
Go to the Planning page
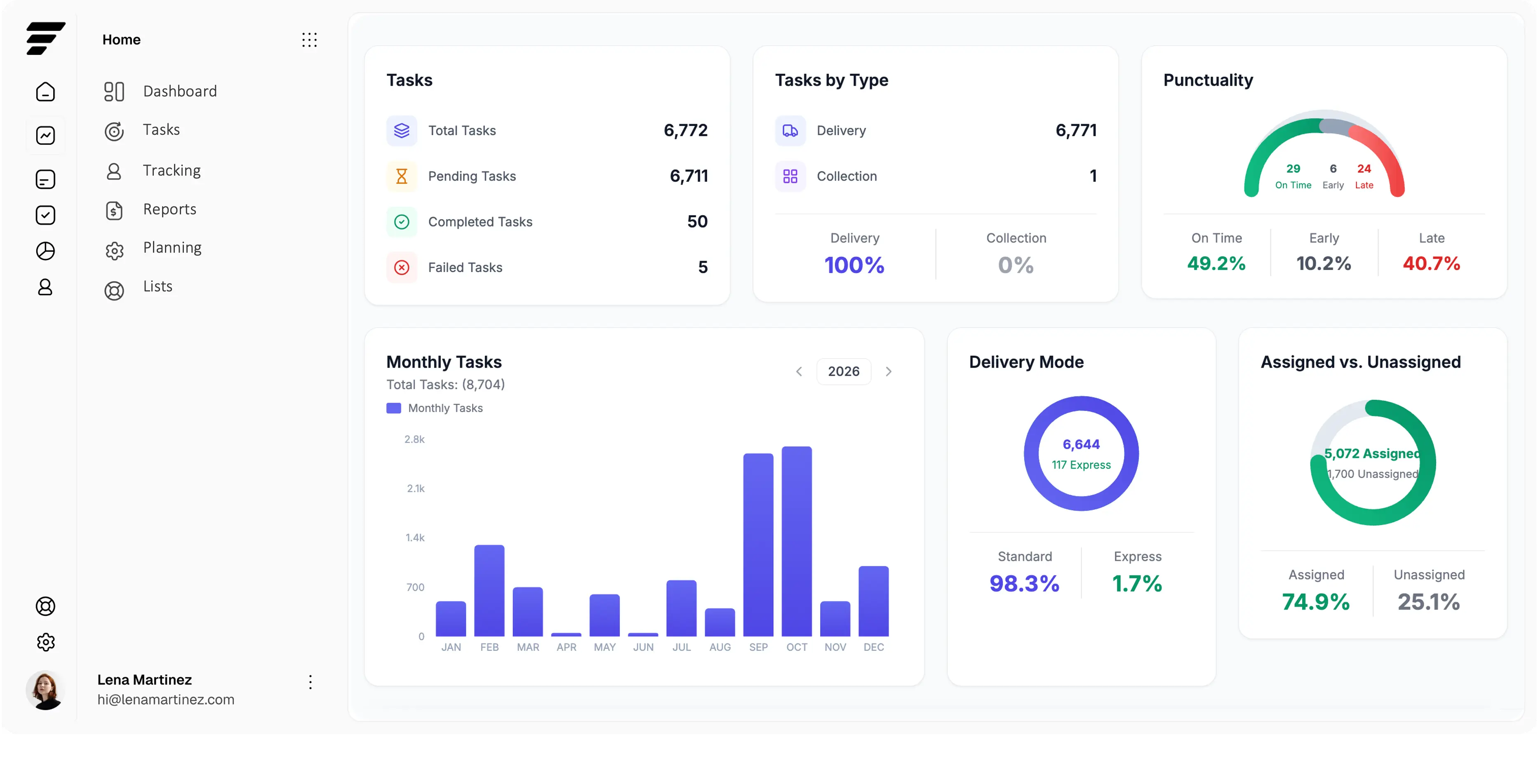click(172, 247)
